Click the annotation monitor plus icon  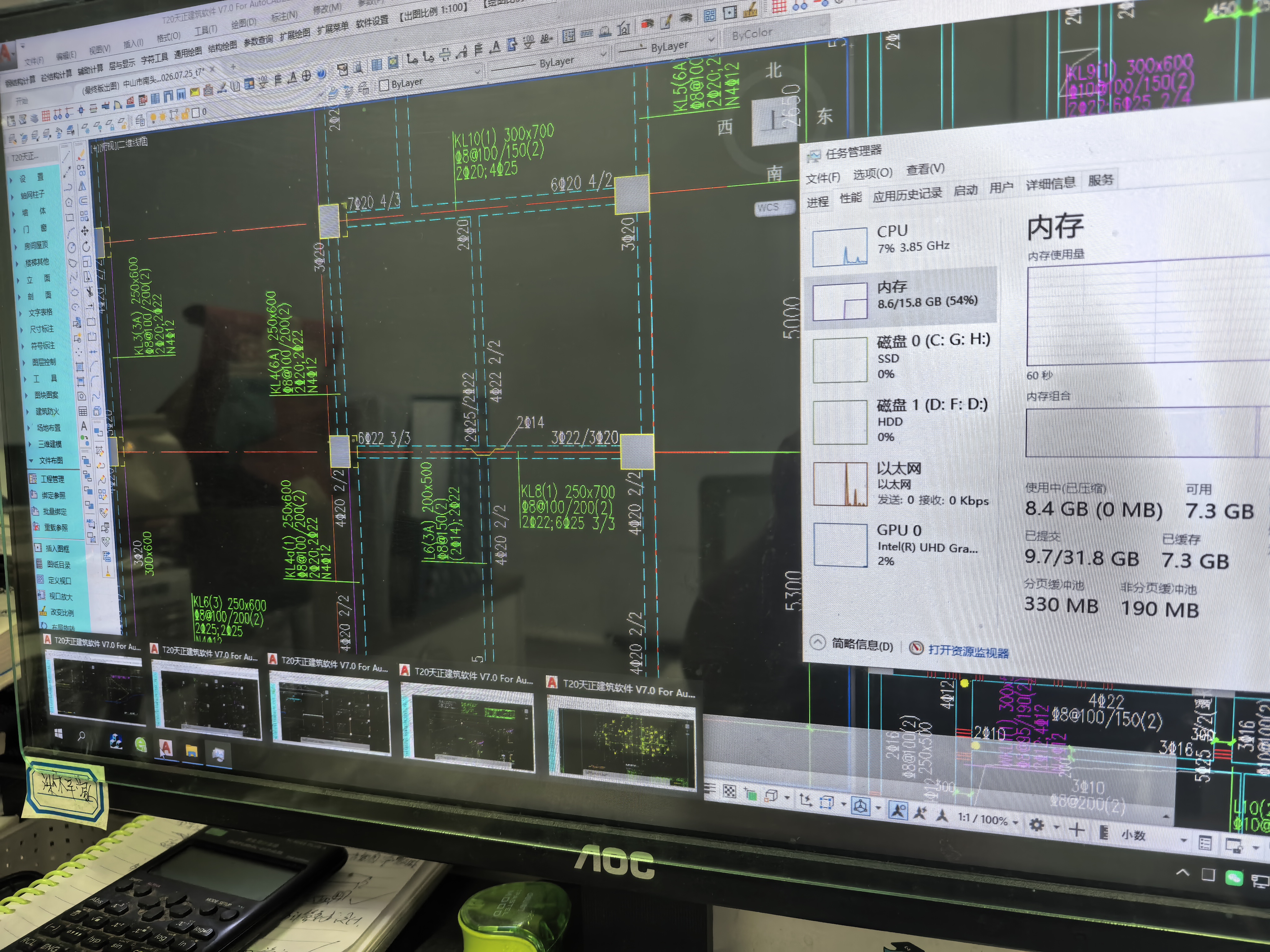point(1077,829)
